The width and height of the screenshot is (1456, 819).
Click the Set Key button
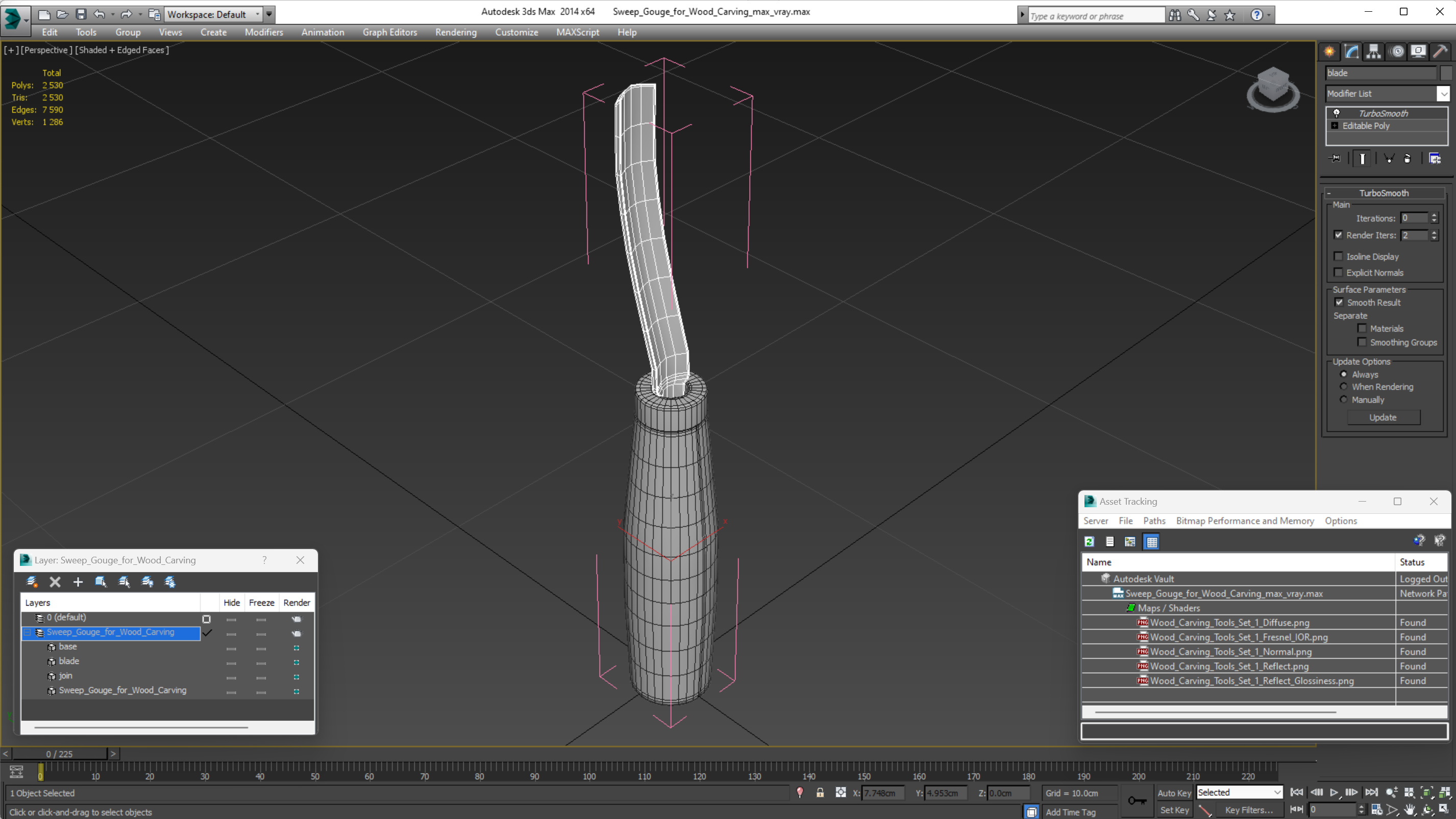point(1174,810)
